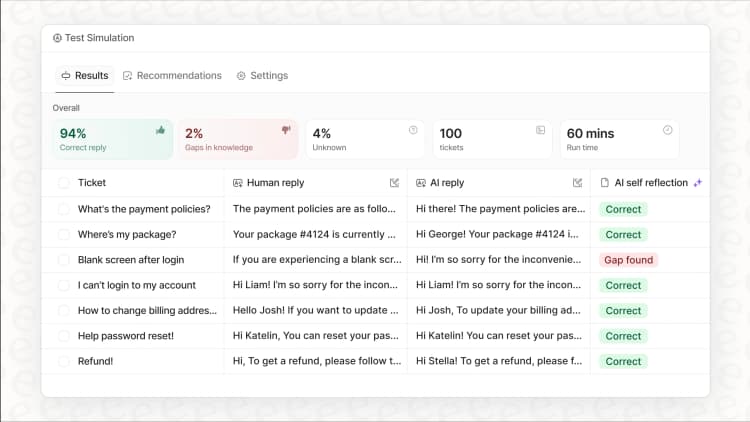The image size is (750, 422).
Task: Toggle the select-all checkbox in Ticket header
Action: coord(64,183)
